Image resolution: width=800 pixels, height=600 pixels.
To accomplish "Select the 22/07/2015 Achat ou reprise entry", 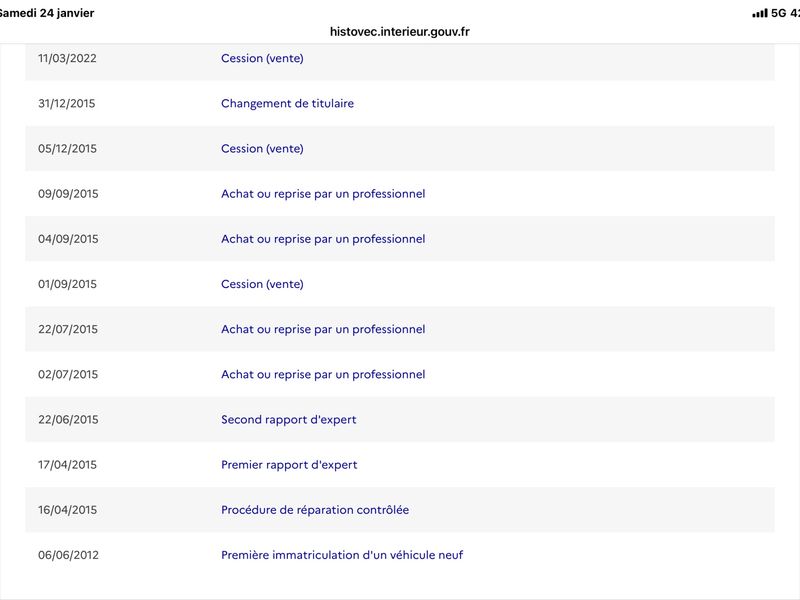I will (323, 329).
